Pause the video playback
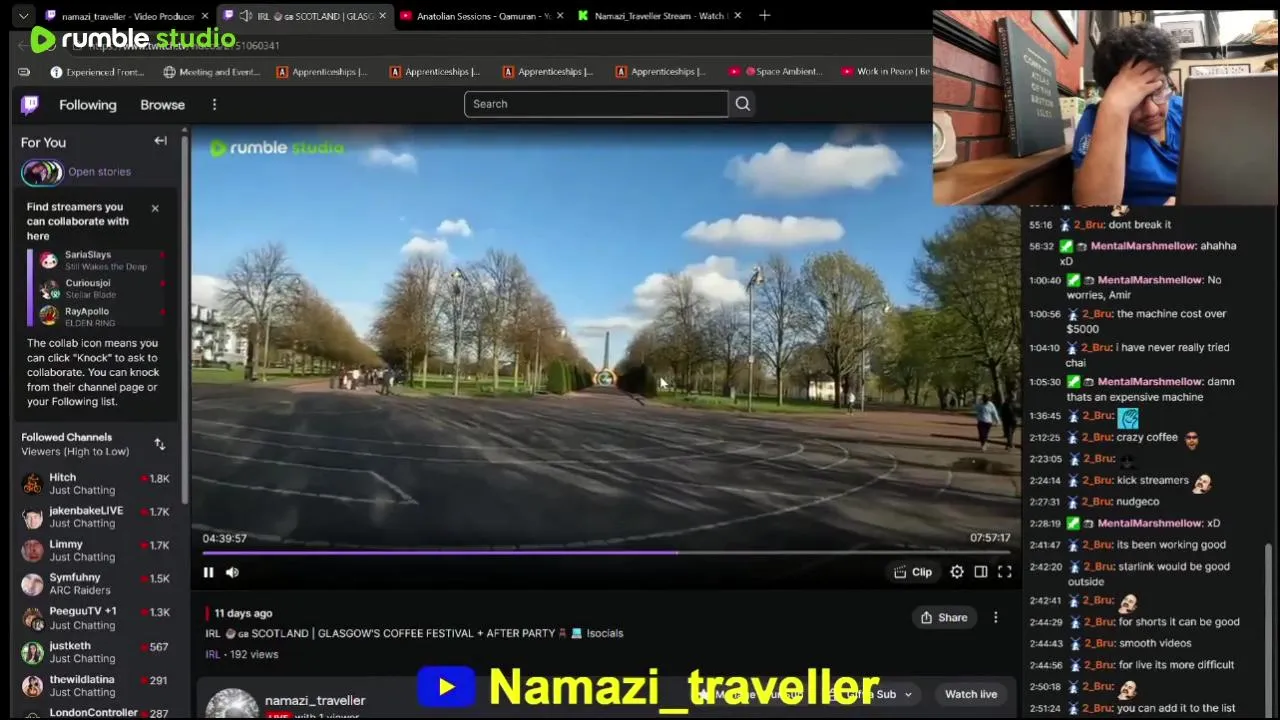Screen dimensions: 1280x720 208,572
